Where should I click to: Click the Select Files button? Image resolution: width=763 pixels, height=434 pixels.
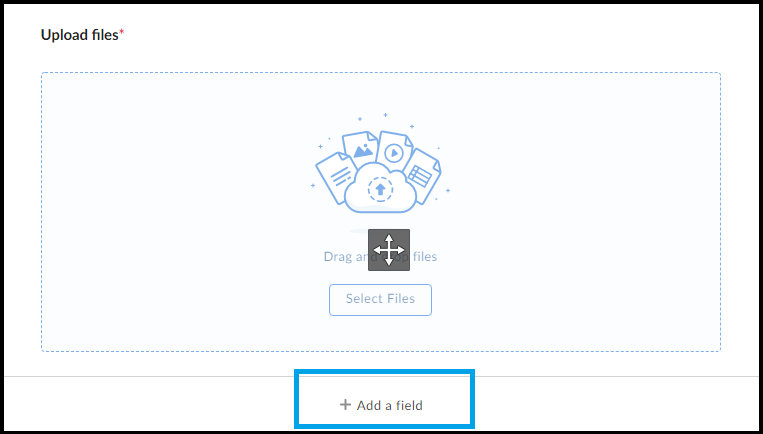tap(380, 300)
